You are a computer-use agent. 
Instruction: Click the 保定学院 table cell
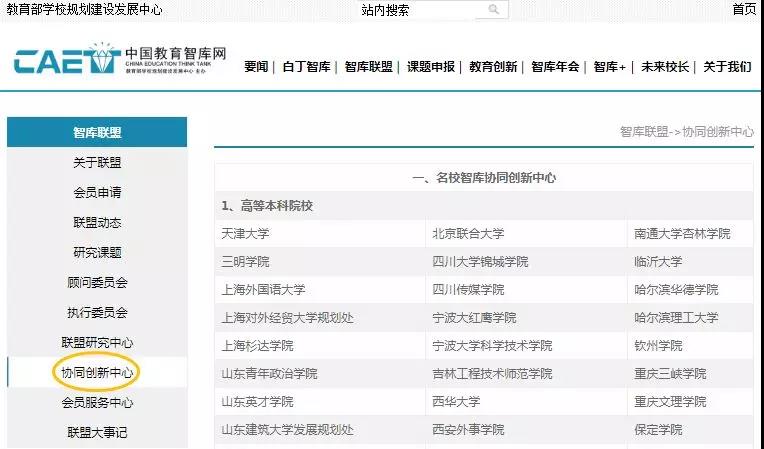click(x=690, y=430)
